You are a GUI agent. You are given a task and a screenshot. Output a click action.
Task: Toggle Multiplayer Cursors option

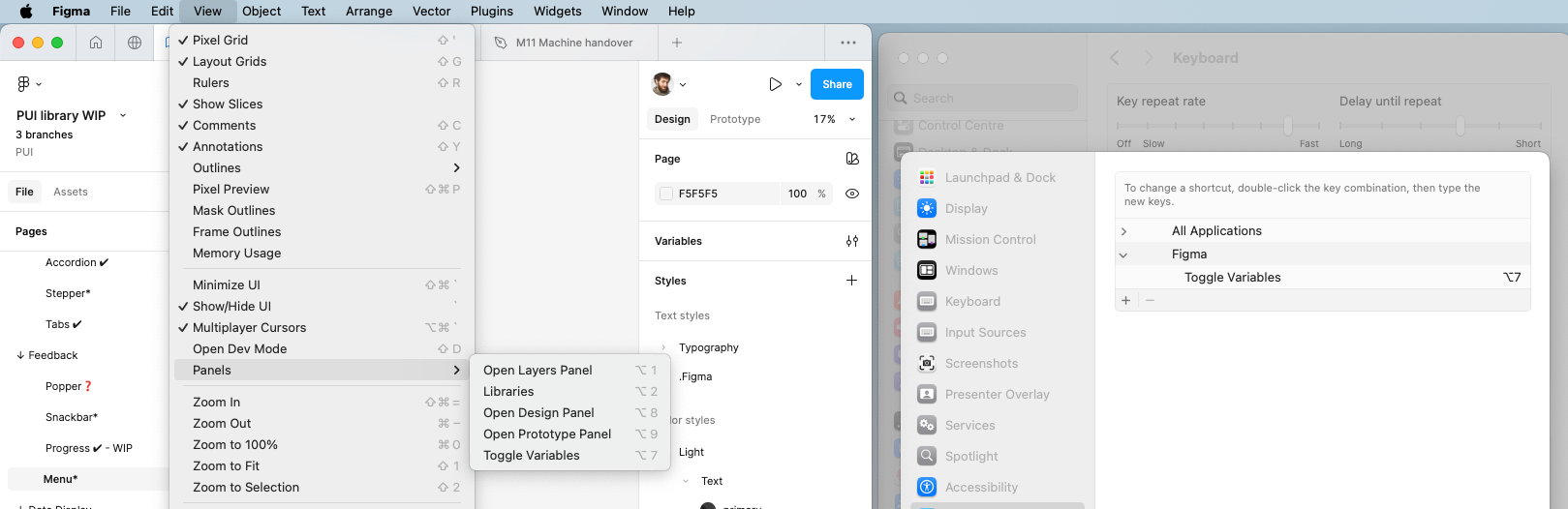(x=321, y=327)
